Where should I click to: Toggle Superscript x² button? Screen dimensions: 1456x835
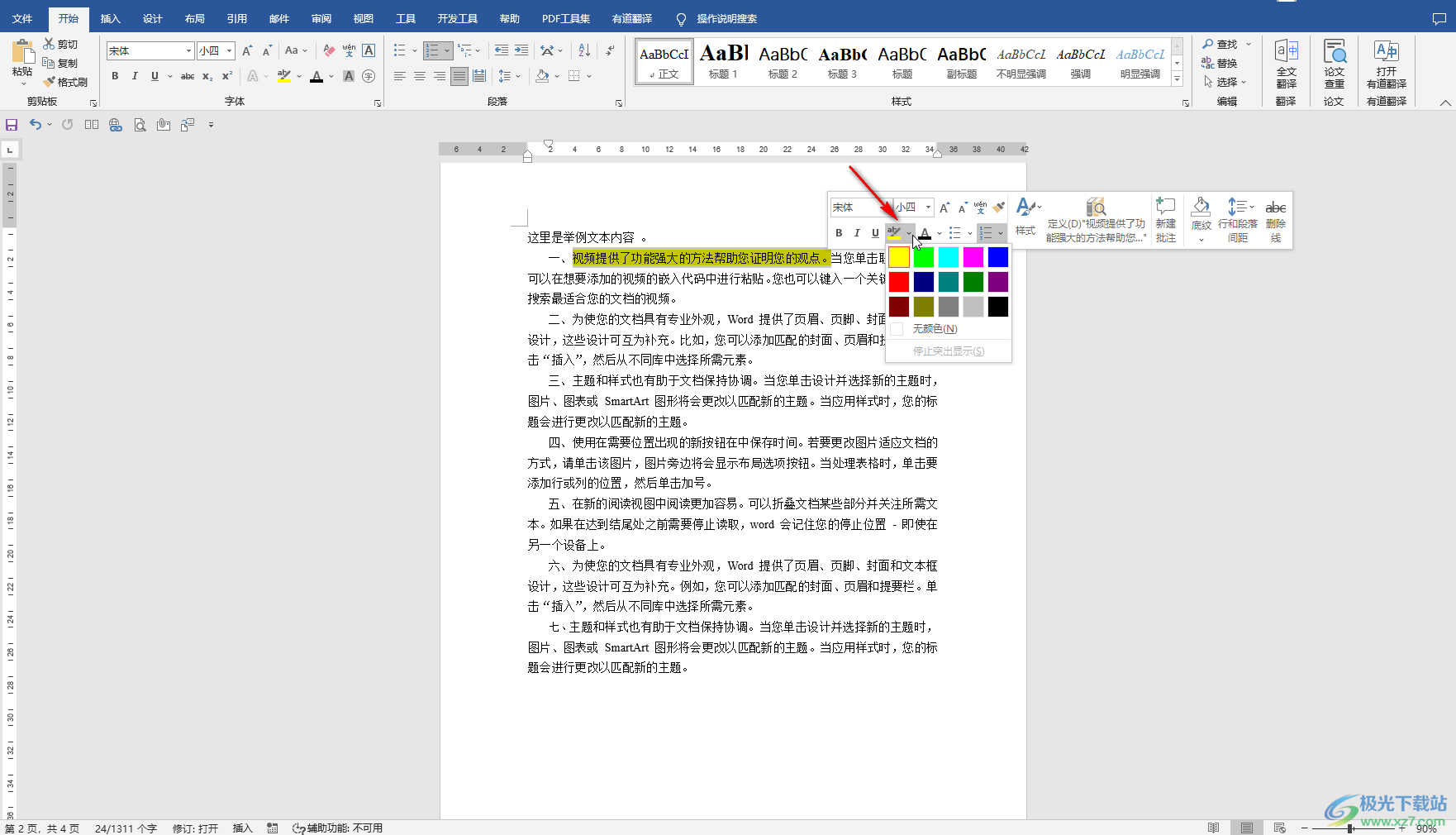click(x=227, y=76)
